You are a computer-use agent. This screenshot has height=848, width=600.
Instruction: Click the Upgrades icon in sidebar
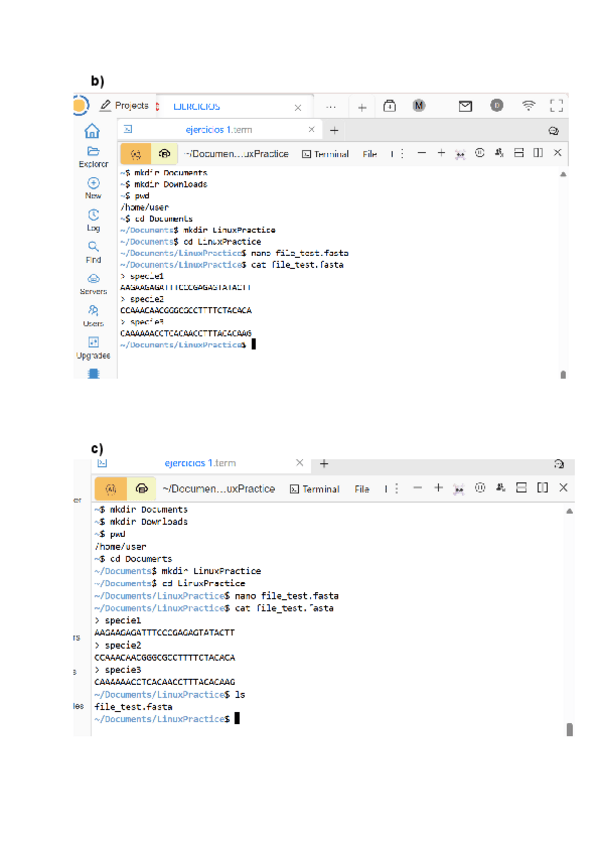click(92, 344)
